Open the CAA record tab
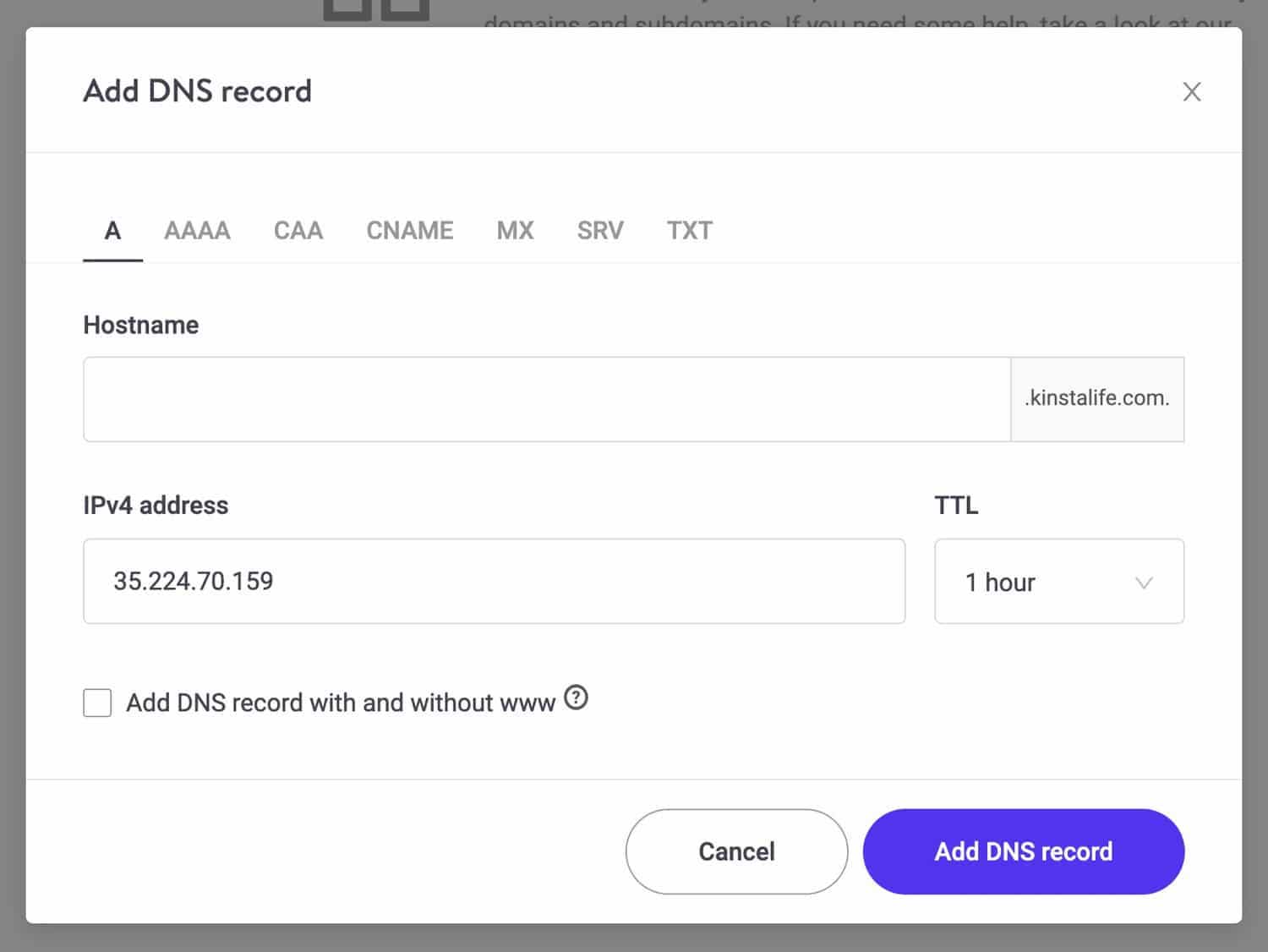 click(298, 231)
